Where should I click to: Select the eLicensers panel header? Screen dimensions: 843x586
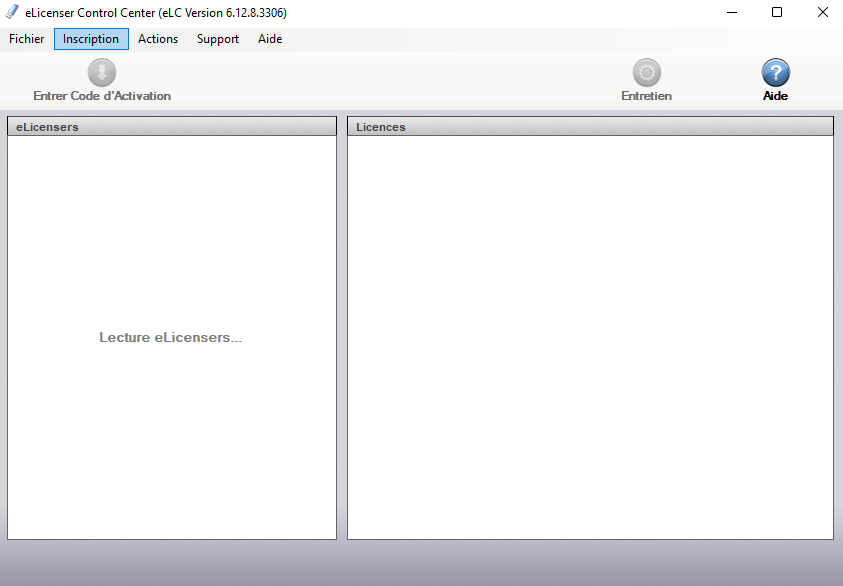[172, 127]
